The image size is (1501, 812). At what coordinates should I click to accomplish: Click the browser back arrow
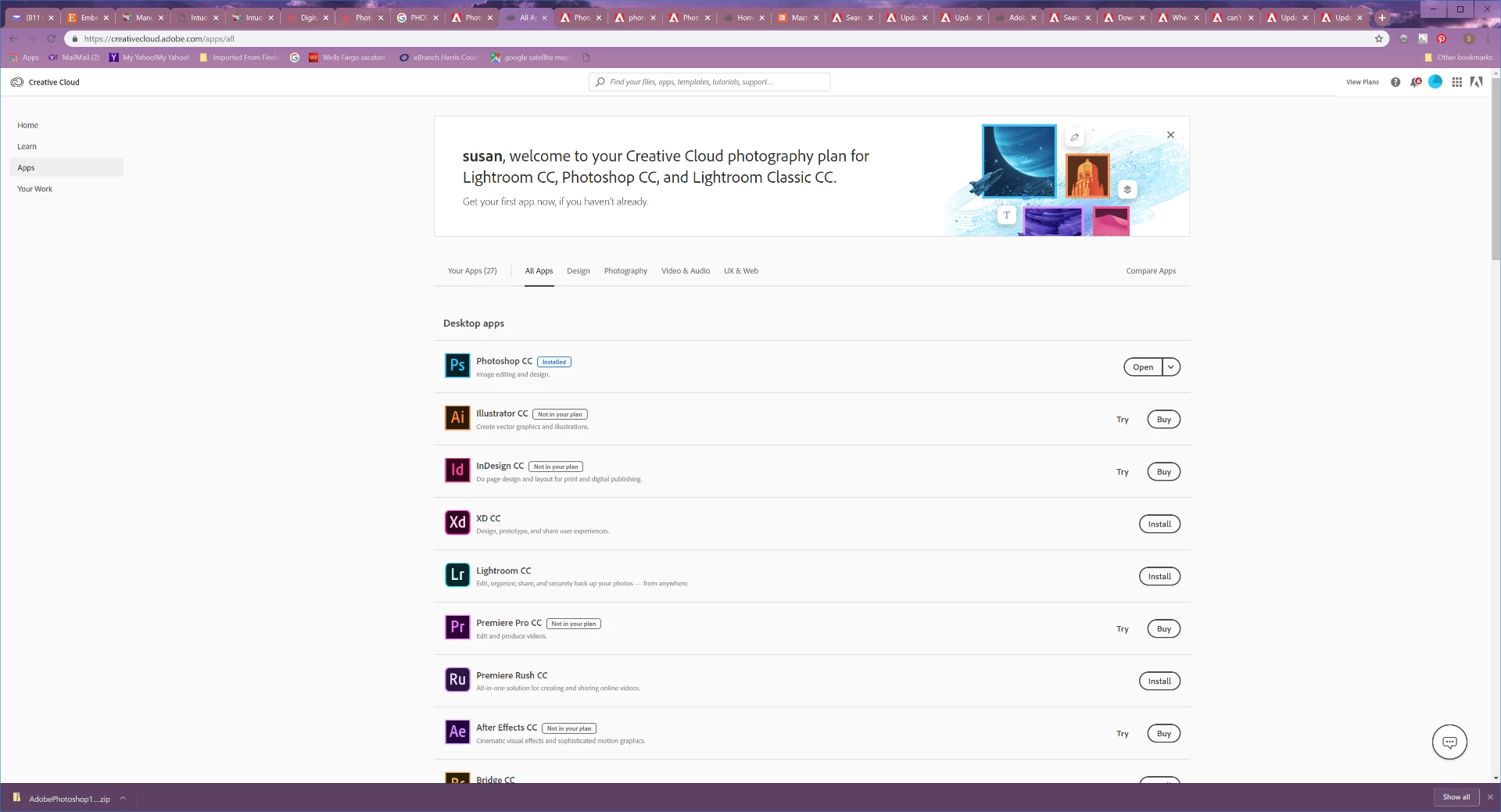point(13,39)
